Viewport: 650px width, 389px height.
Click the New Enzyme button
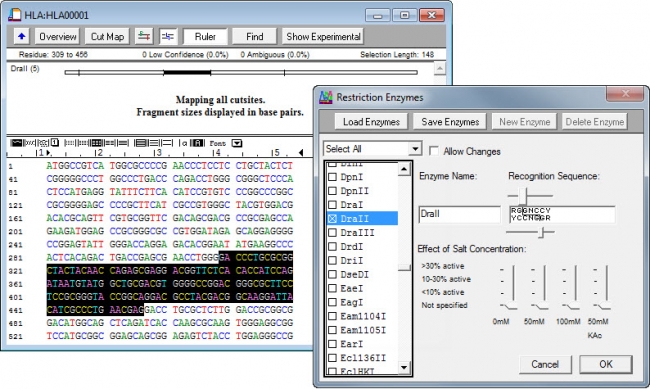coord(524,122)
